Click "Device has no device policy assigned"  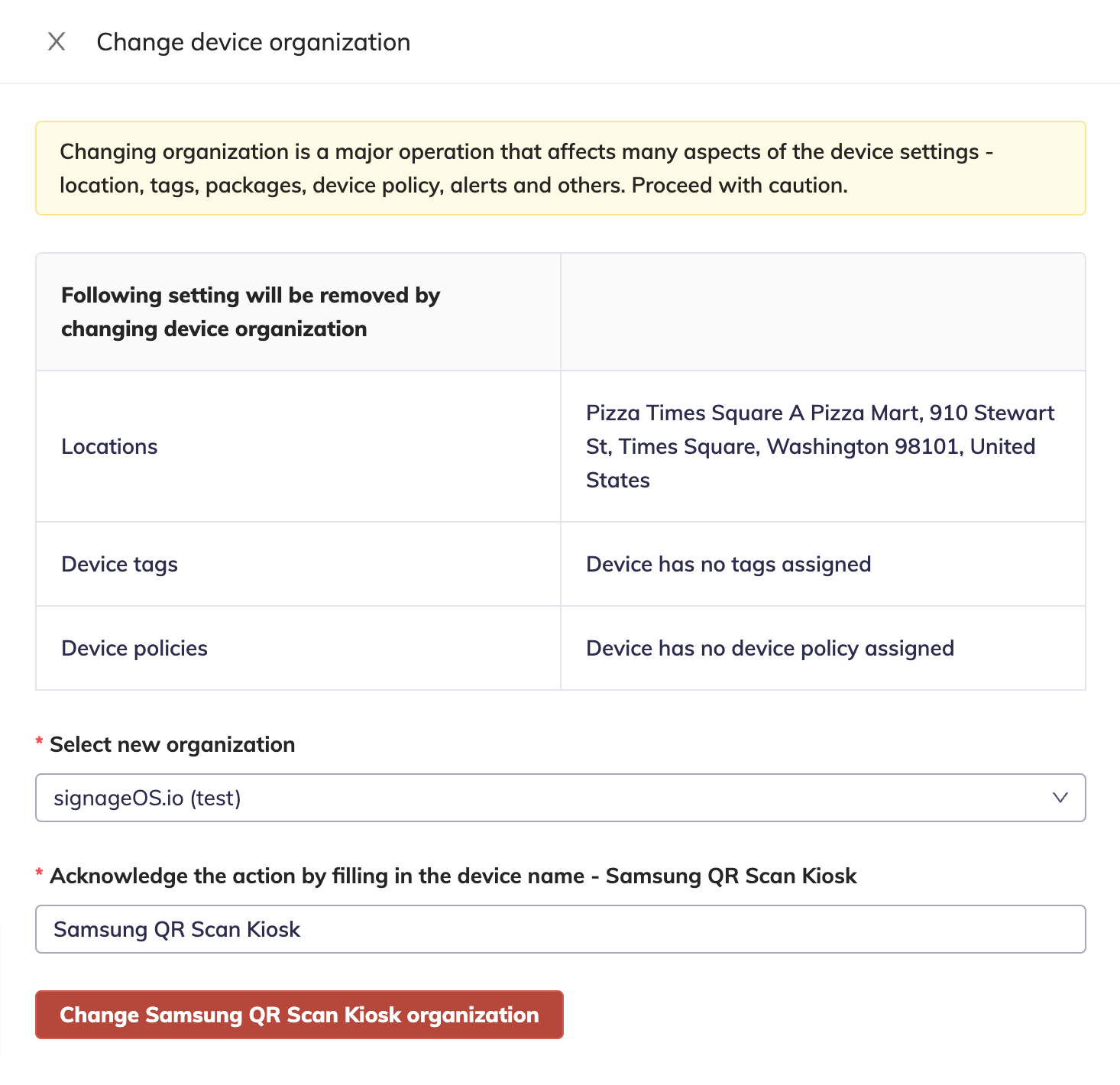point(769,648)
